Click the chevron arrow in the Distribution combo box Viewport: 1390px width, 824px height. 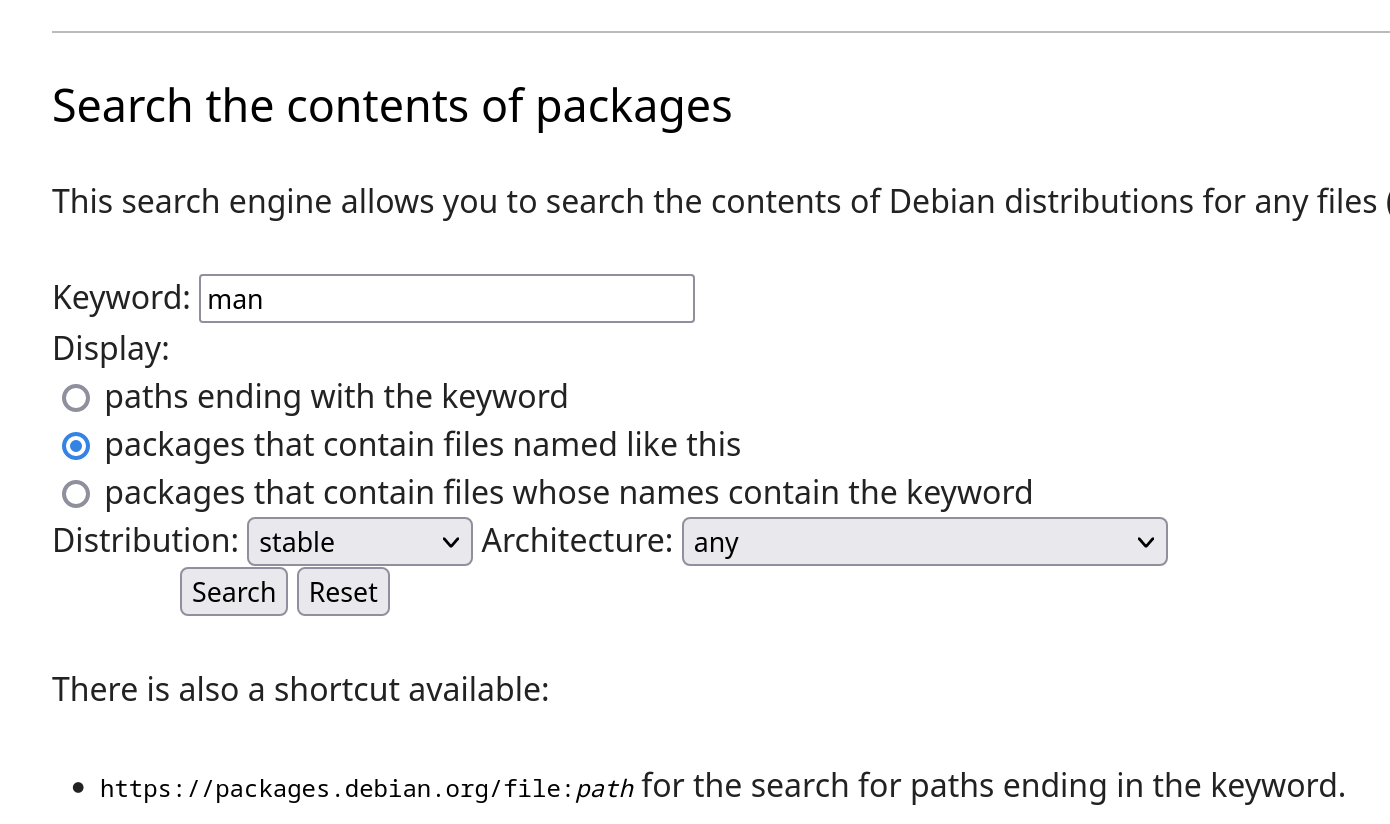[x=450, y=542]
